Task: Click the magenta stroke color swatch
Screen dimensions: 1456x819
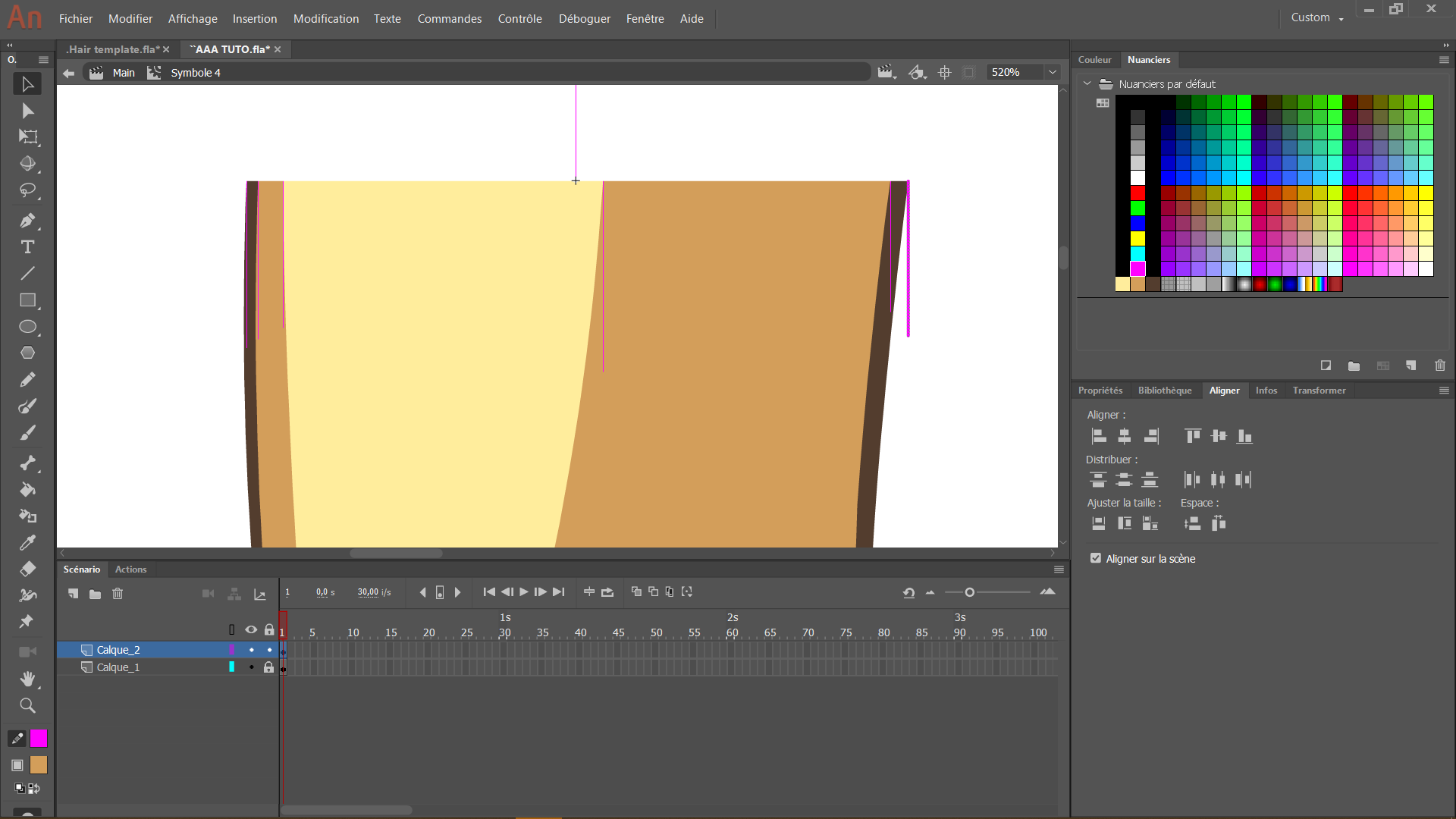Action: point(39,738)
